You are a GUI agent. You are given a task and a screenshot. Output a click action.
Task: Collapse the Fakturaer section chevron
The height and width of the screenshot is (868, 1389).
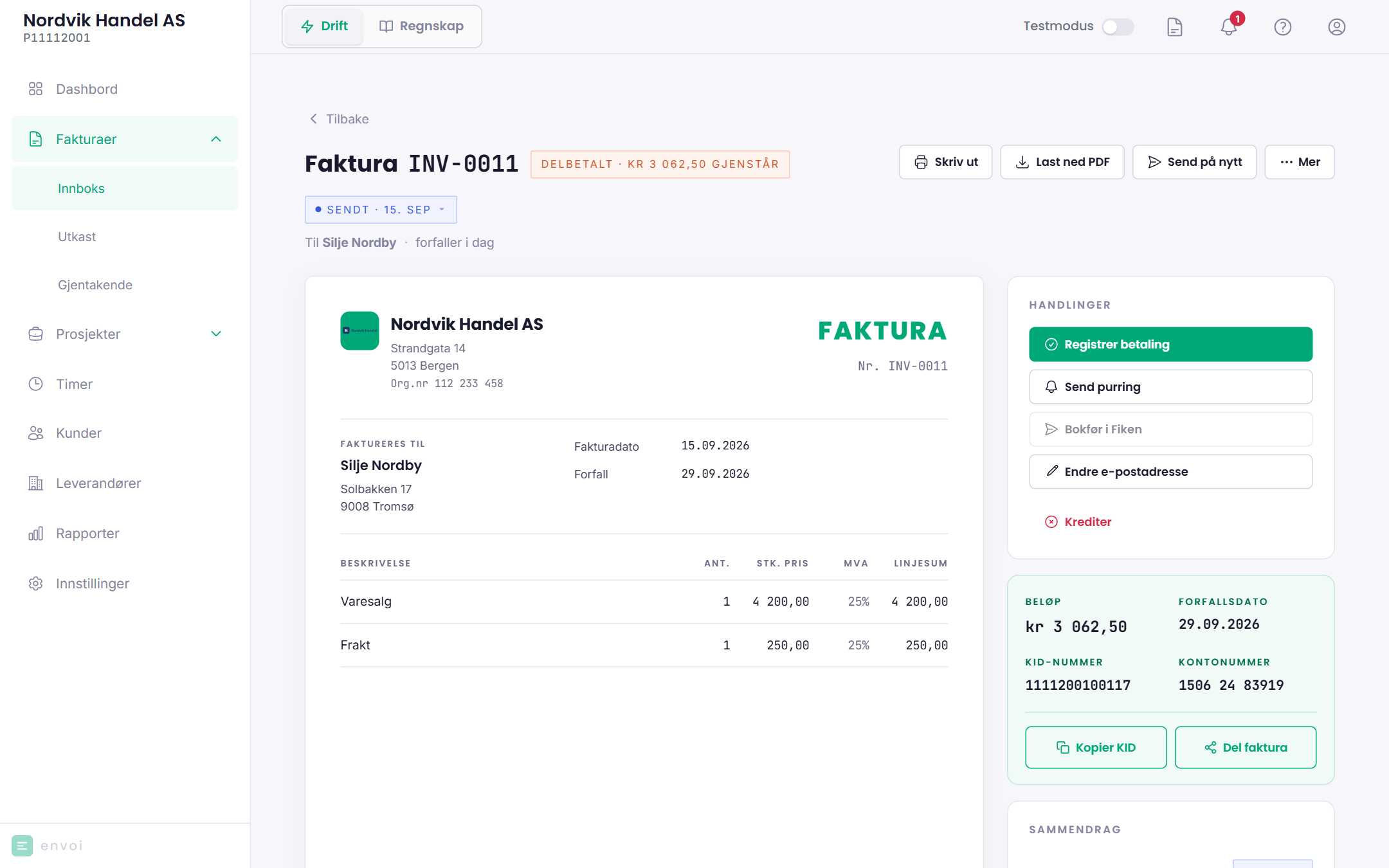(216, 139)
